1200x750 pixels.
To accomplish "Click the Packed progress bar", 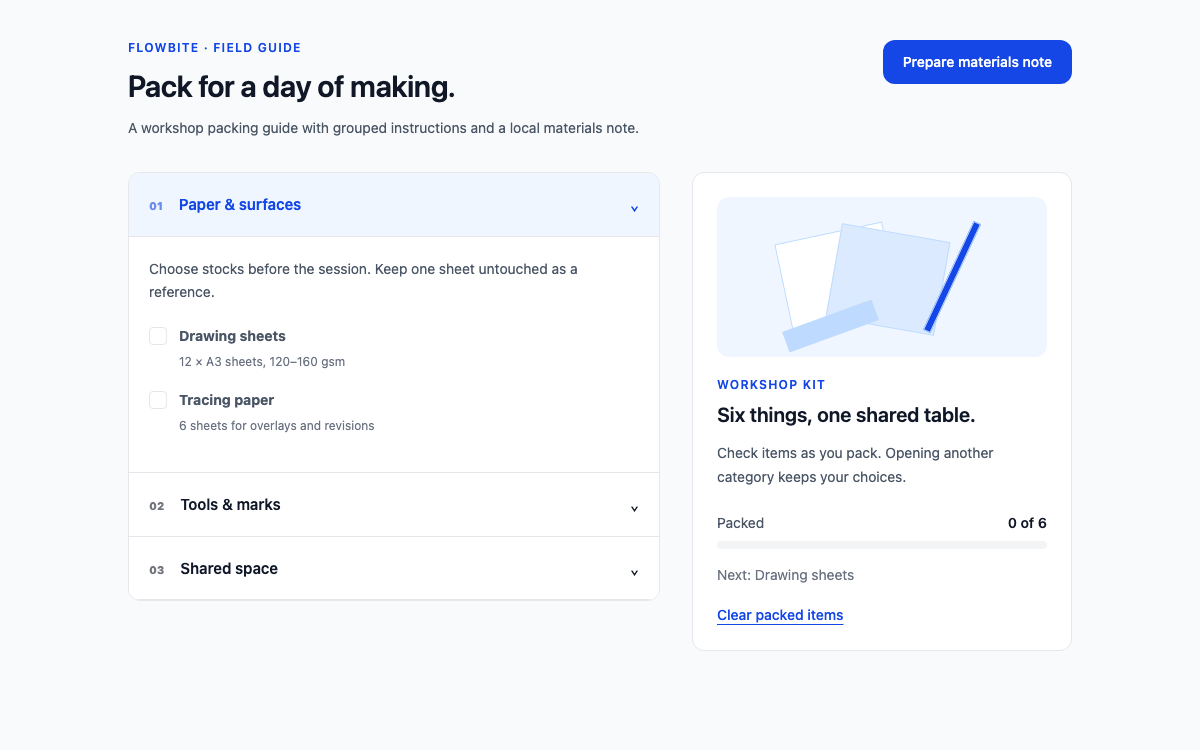I will pyautogui.click(x=882, y=545).
